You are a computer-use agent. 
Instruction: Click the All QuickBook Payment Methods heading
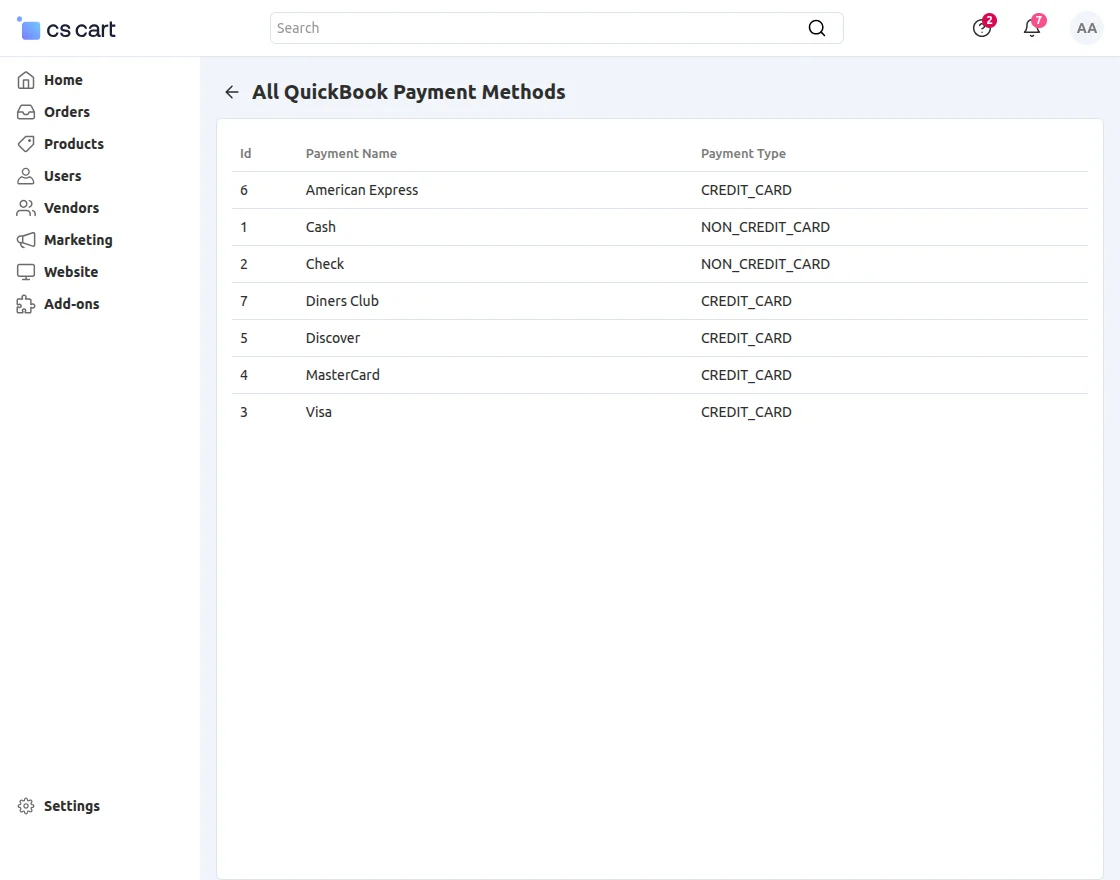(409, 91)
